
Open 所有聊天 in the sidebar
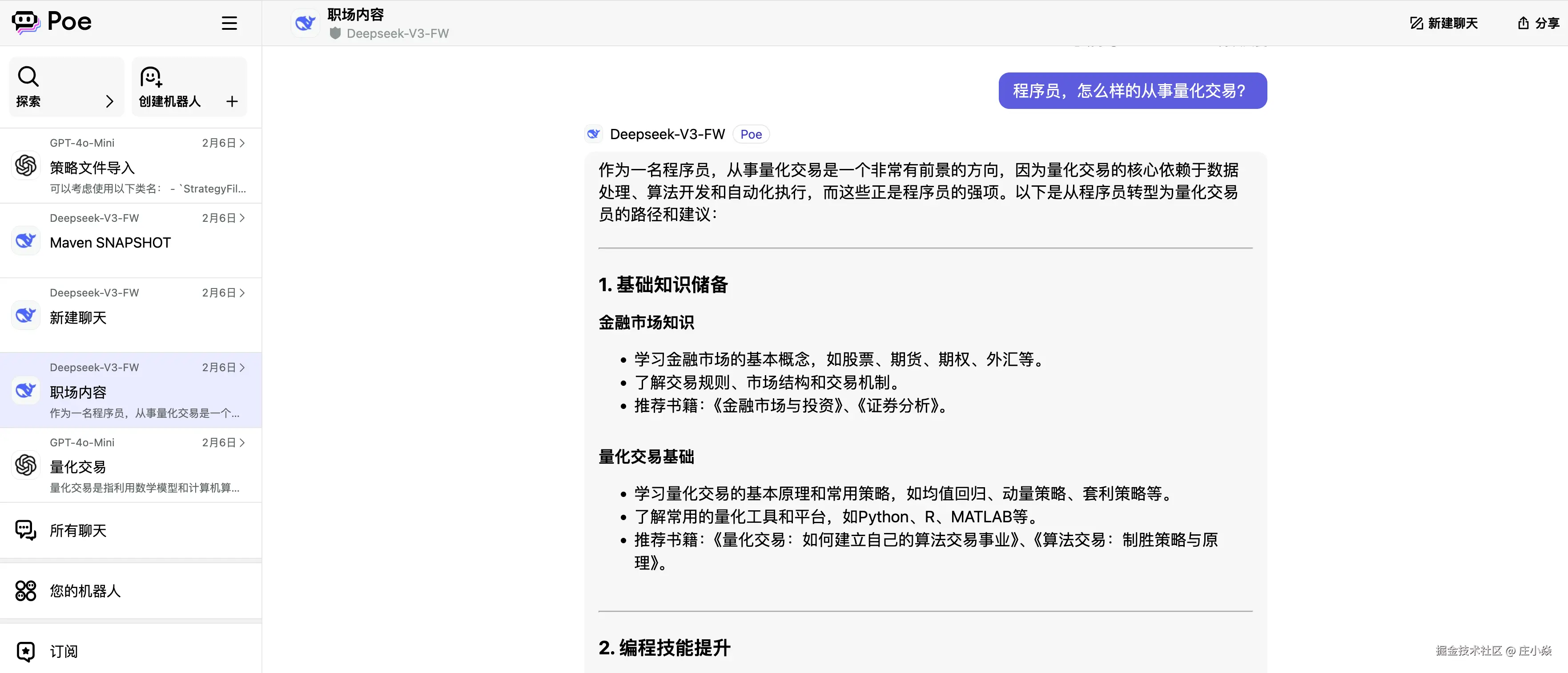click(78, 531)
